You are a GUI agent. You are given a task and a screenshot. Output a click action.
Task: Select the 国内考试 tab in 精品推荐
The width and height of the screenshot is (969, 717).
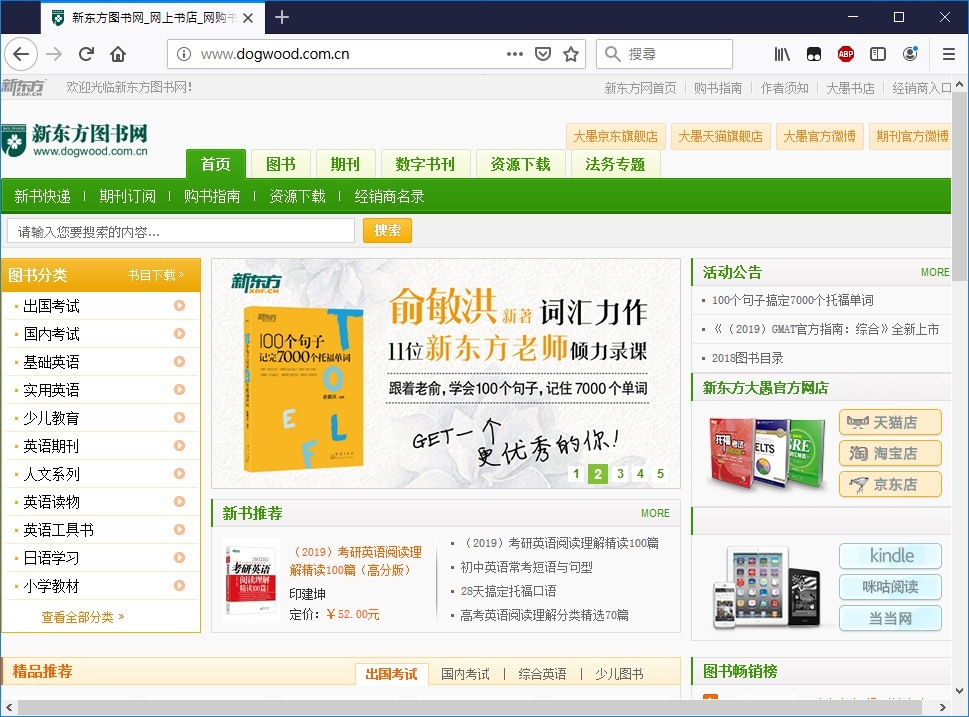(x=465, y=674)
